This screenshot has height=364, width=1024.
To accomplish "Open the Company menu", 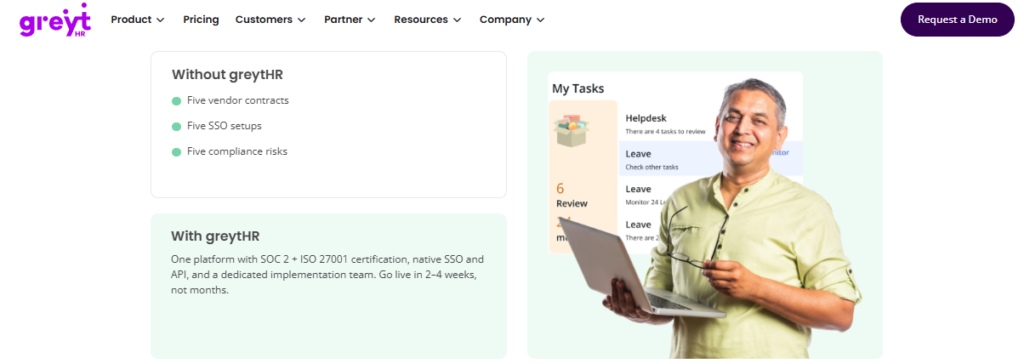I will click(512, 20).
